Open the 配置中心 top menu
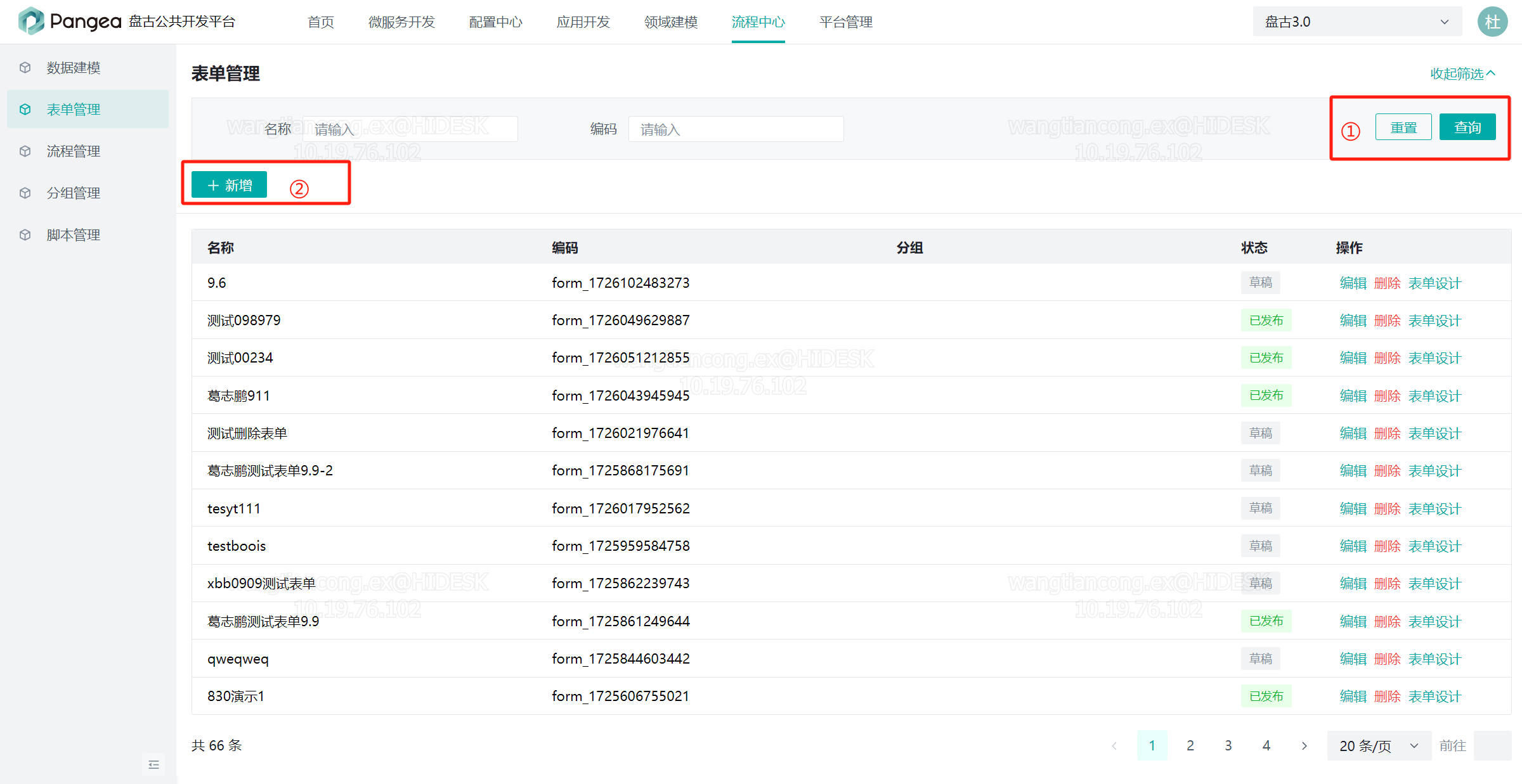 coord(496,22)
